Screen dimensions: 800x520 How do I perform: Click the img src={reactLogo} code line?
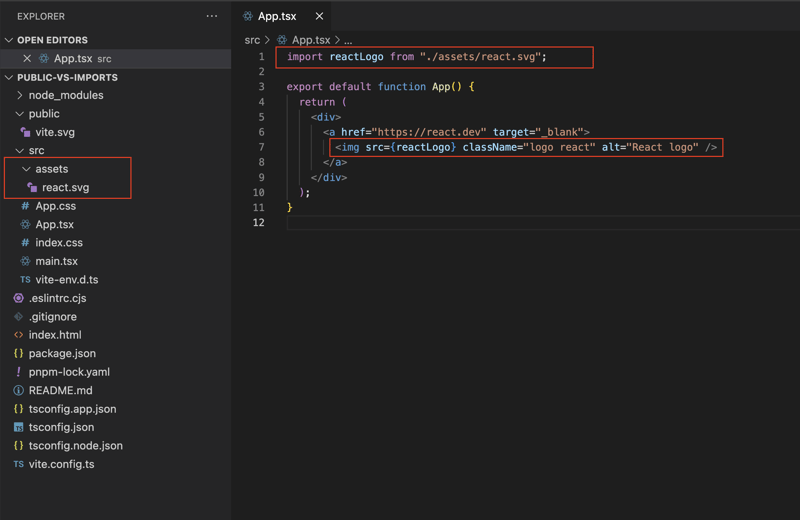tap(526, 147)
